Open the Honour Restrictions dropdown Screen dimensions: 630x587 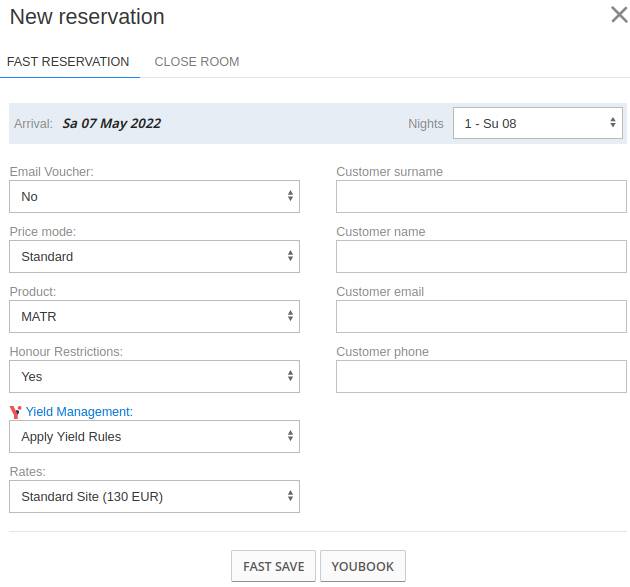(x=154, y=376)
